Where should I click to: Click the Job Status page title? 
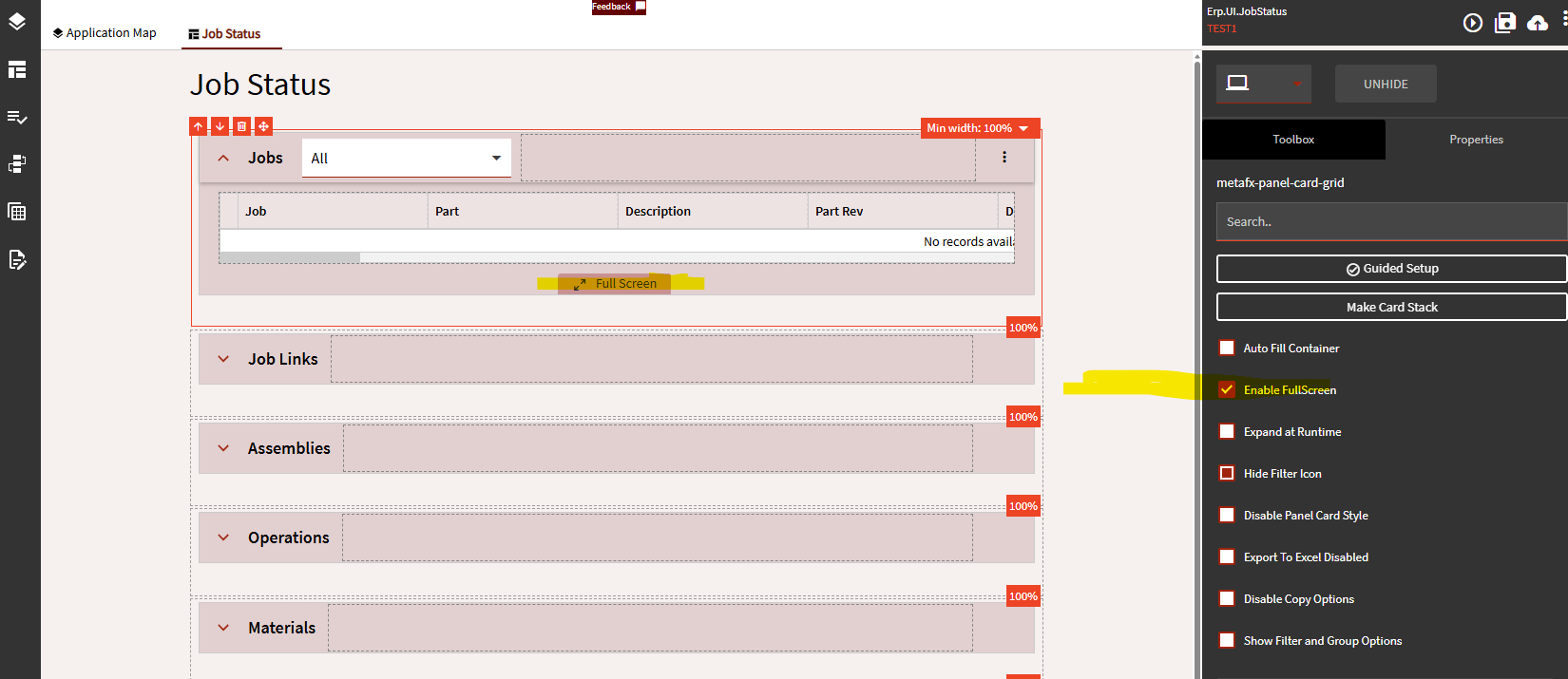click(x=260, y=85)
